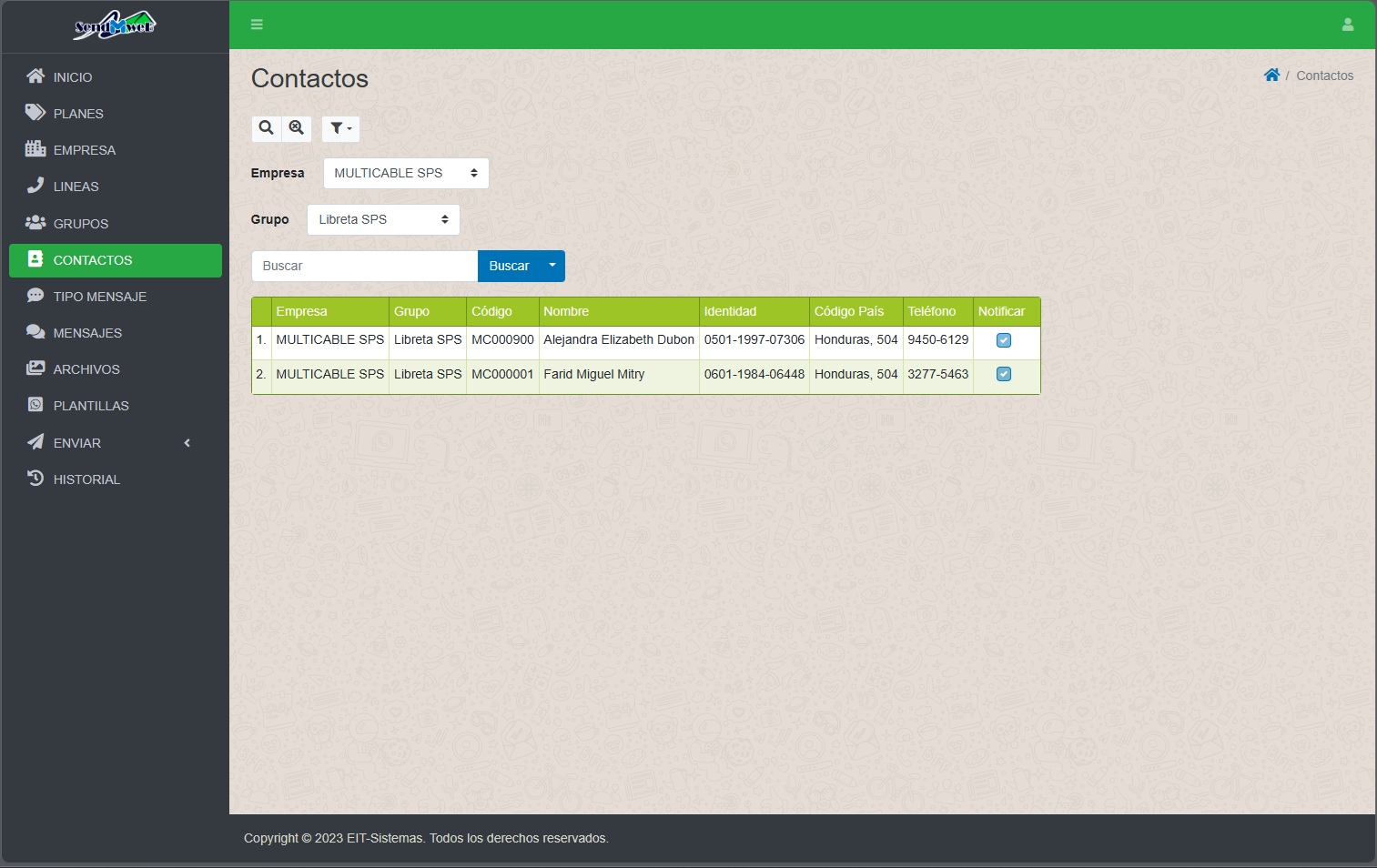Click the zoom-in search icon
The width and height of the screenshot is (1377, 868).
(297, 128)
